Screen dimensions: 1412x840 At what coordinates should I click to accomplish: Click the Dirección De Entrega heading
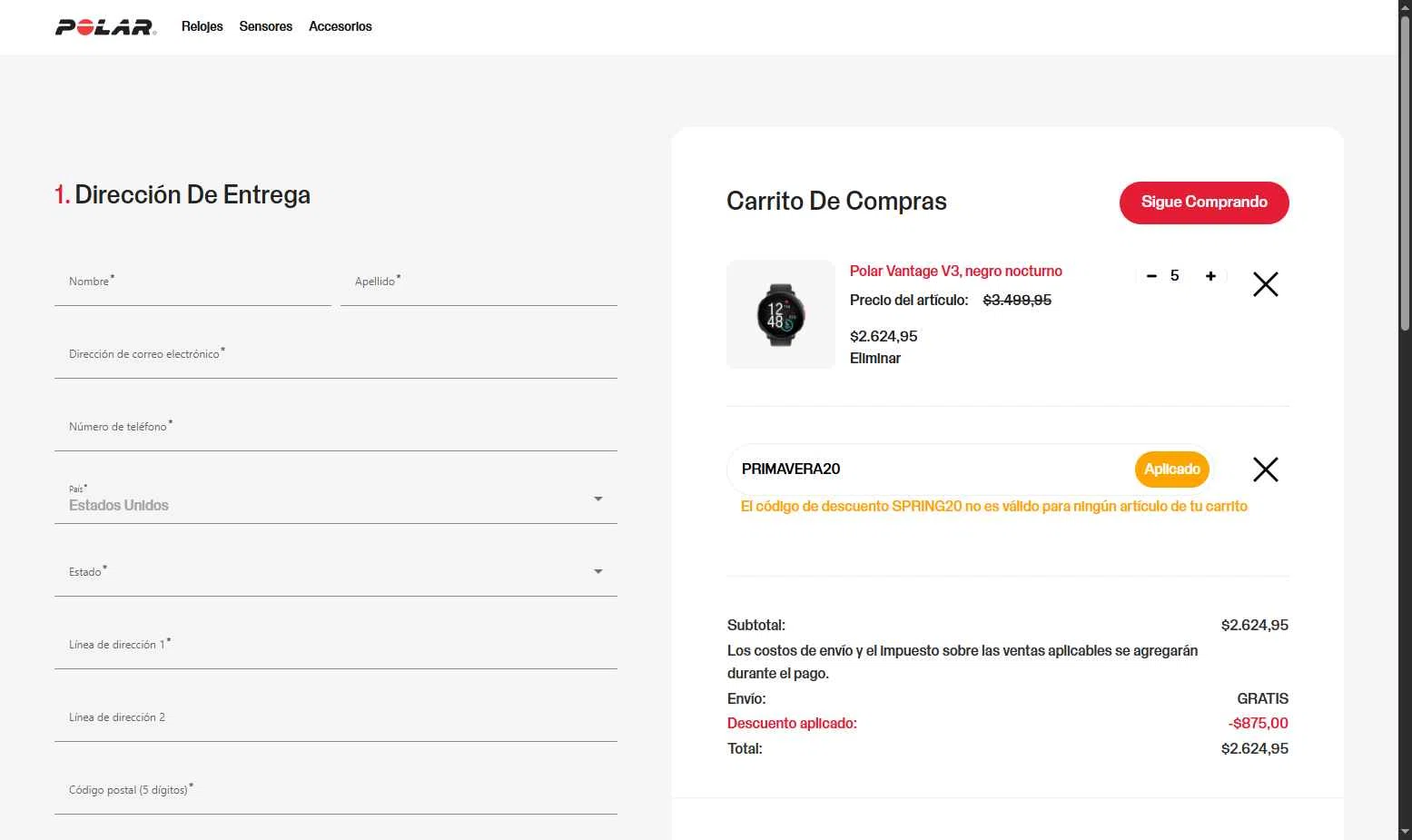point(183,195)
